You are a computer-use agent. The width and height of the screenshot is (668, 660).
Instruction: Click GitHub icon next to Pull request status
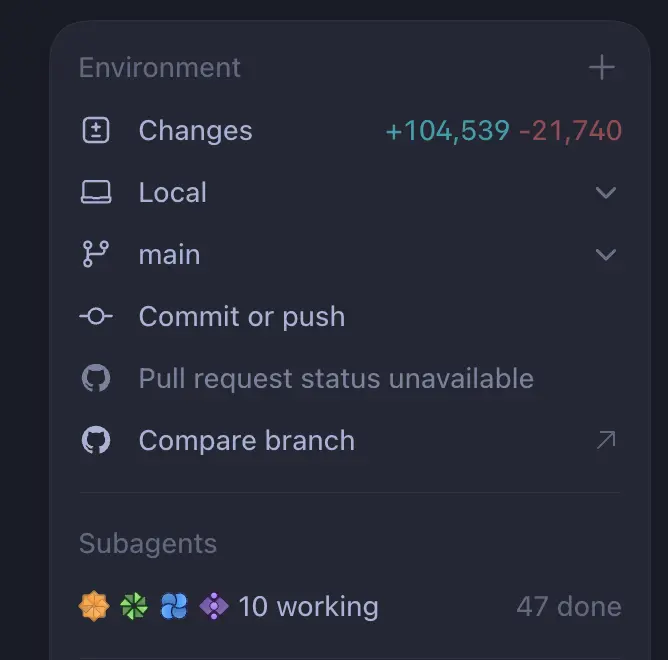(96, 378)
